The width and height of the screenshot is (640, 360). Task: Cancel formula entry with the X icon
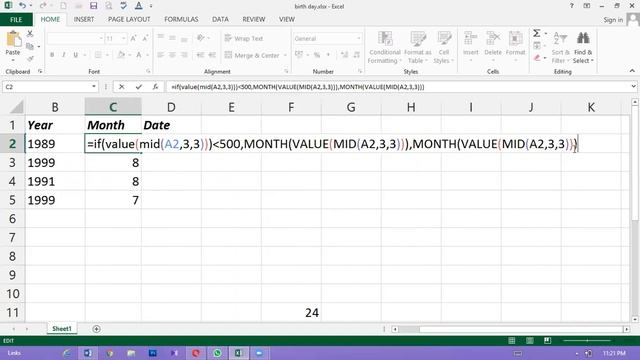[x=121, y=87]
